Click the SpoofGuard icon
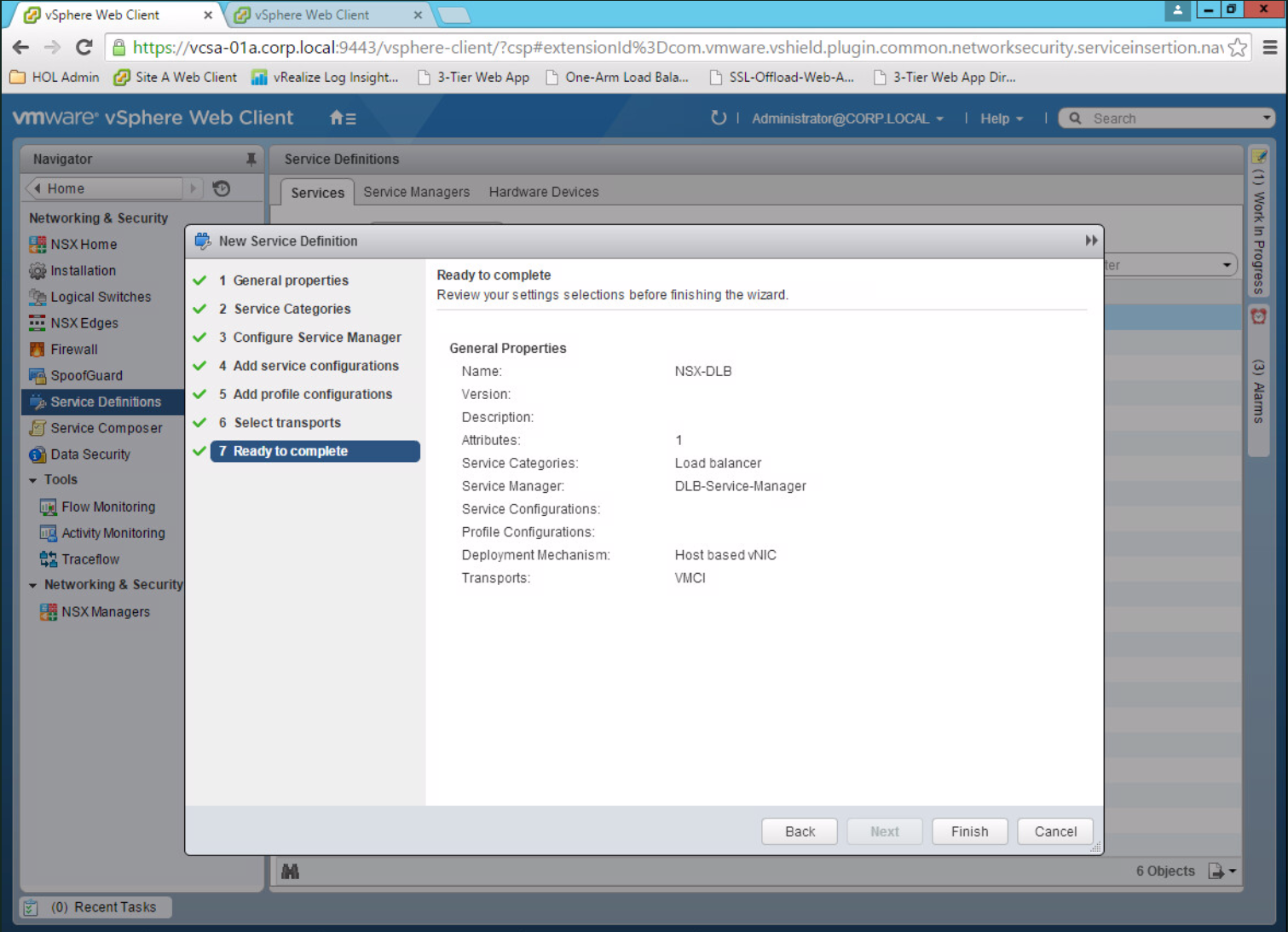The image size is (1288, 932). pos(38,376)
